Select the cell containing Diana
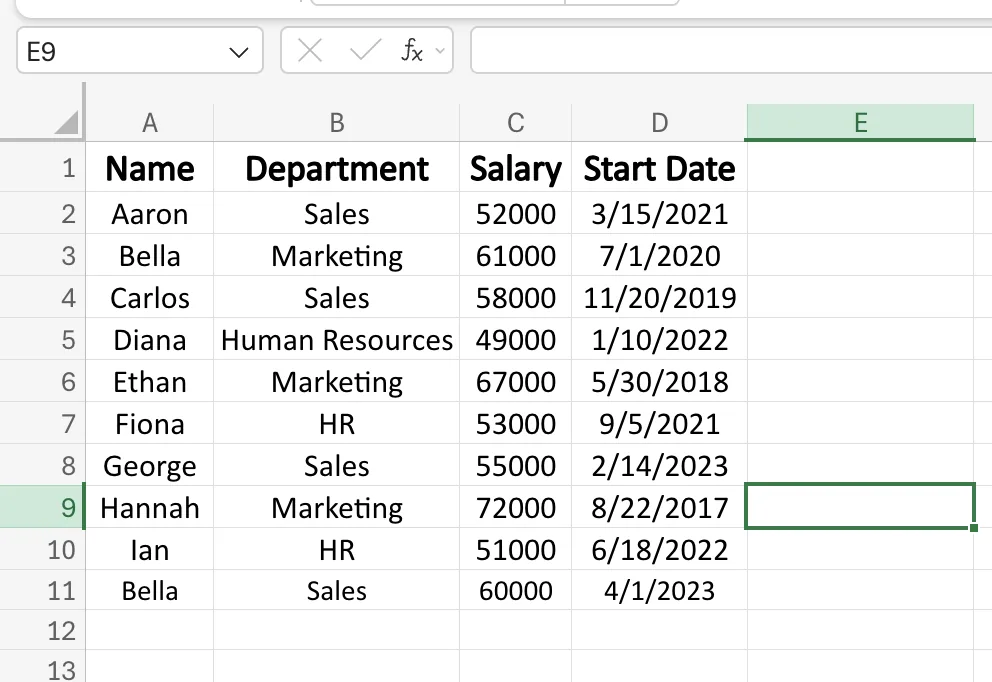Screen dimensions: 992x682 pyautogui.click(x=150, y=340)
